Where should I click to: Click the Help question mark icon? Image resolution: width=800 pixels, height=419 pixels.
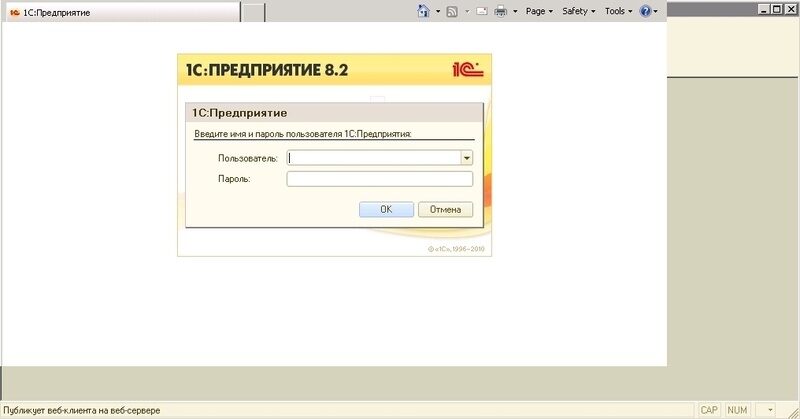[x=645, y=11]
